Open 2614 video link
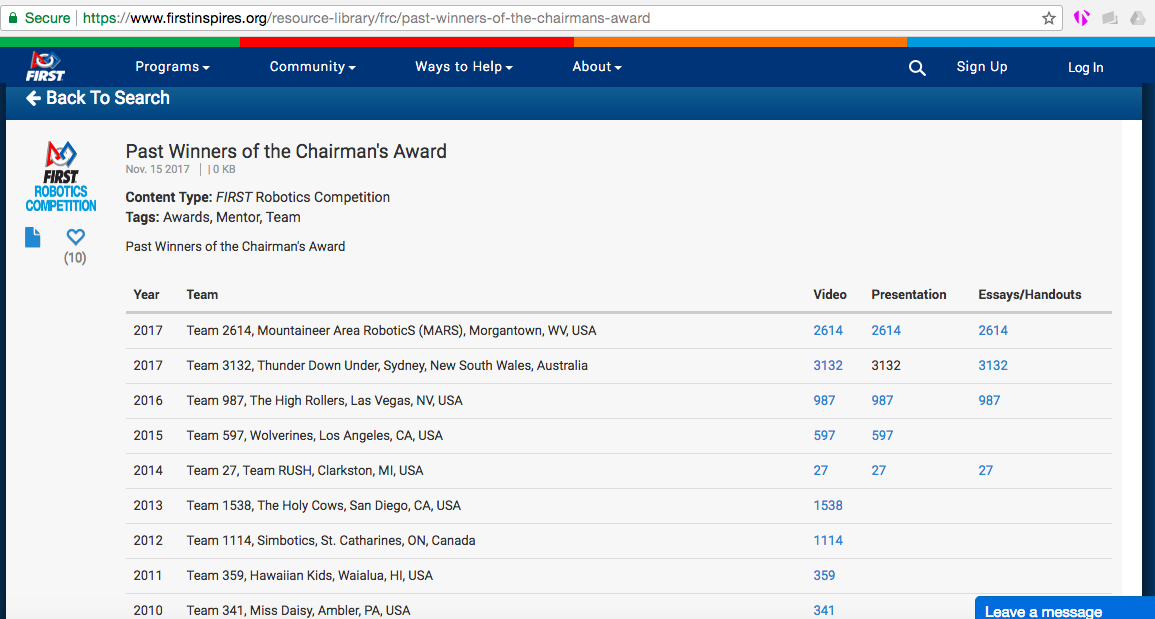The height and width of the screenshot is (619, 1155). (x=828, y=331)
